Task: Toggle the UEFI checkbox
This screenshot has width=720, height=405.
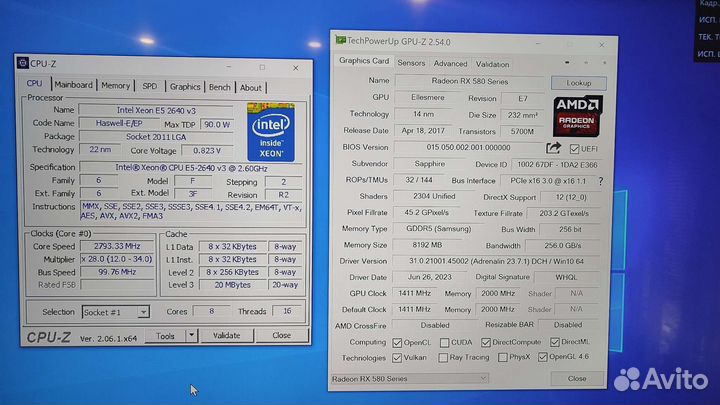Action: click(x=574, y=149)
